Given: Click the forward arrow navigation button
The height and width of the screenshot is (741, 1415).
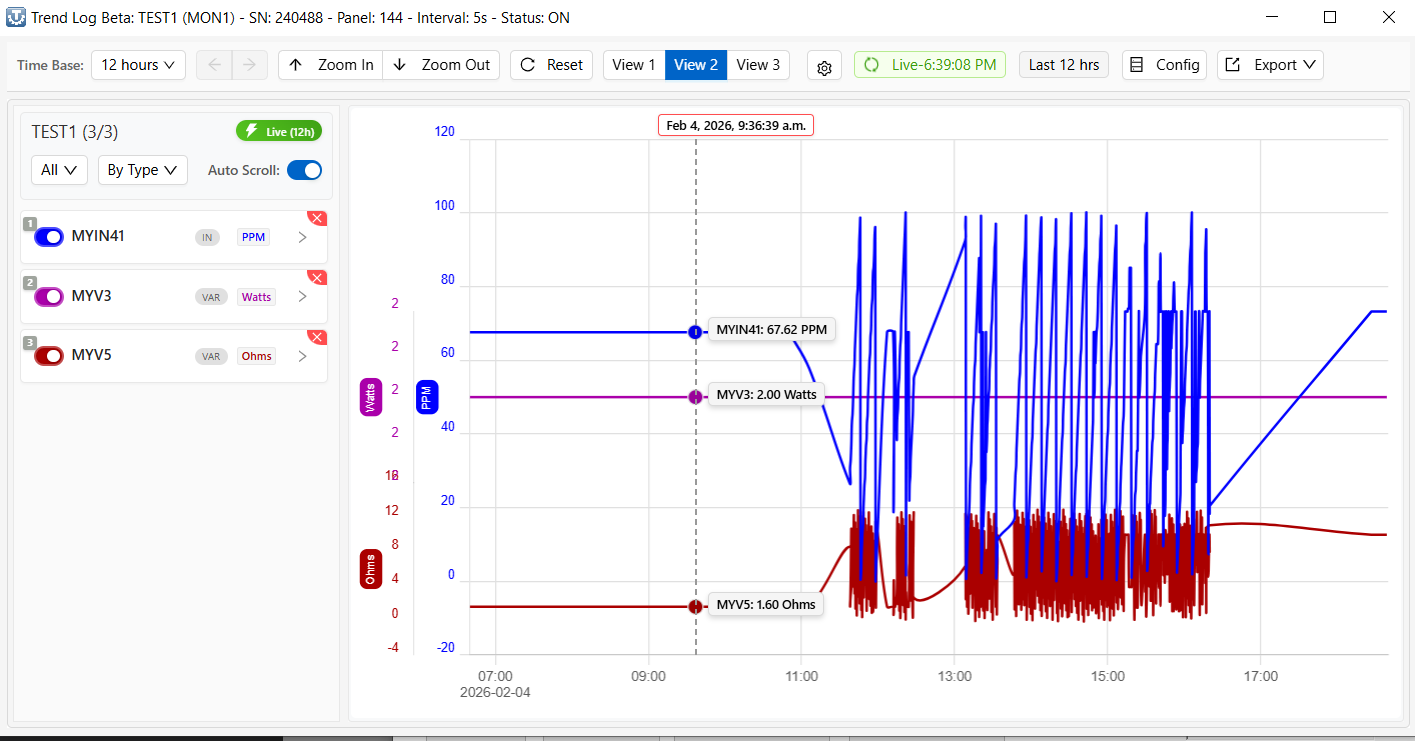Looking at the screenshot, I should [250, 65].
